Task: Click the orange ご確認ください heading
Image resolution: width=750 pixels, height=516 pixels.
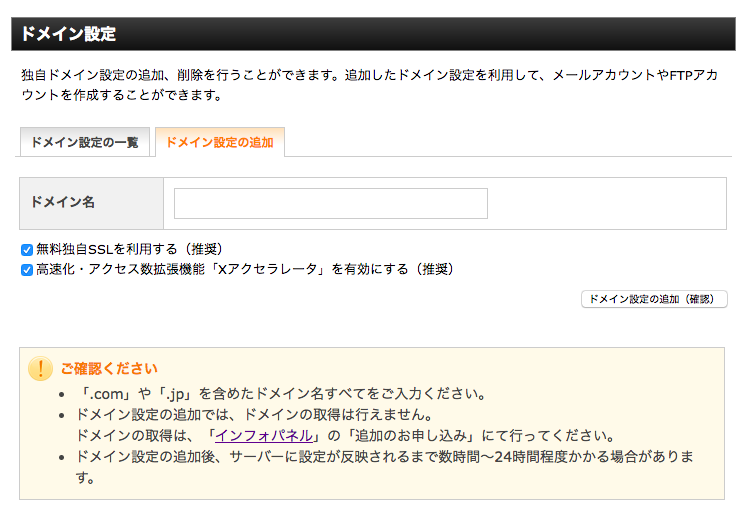Action: tap(109, 369)
